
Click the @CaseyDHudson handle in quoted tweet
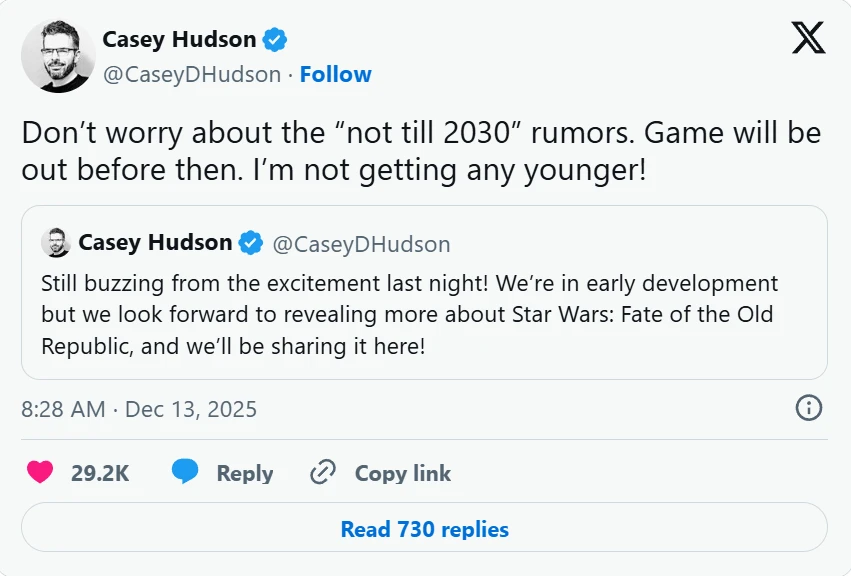pos(361,244)
